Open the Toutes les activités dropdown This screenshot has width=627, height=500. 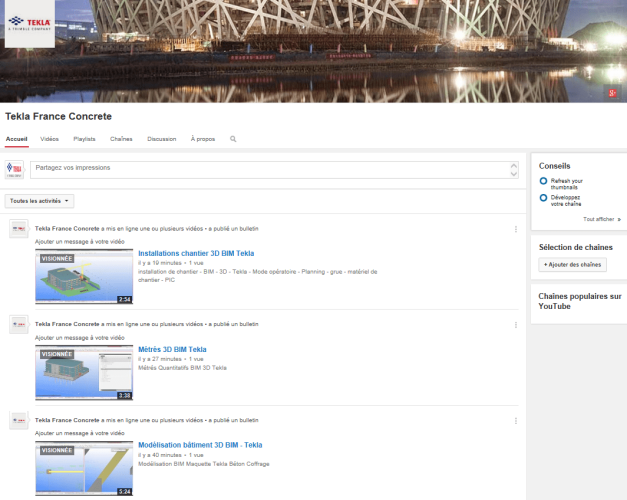click(39, 201)
